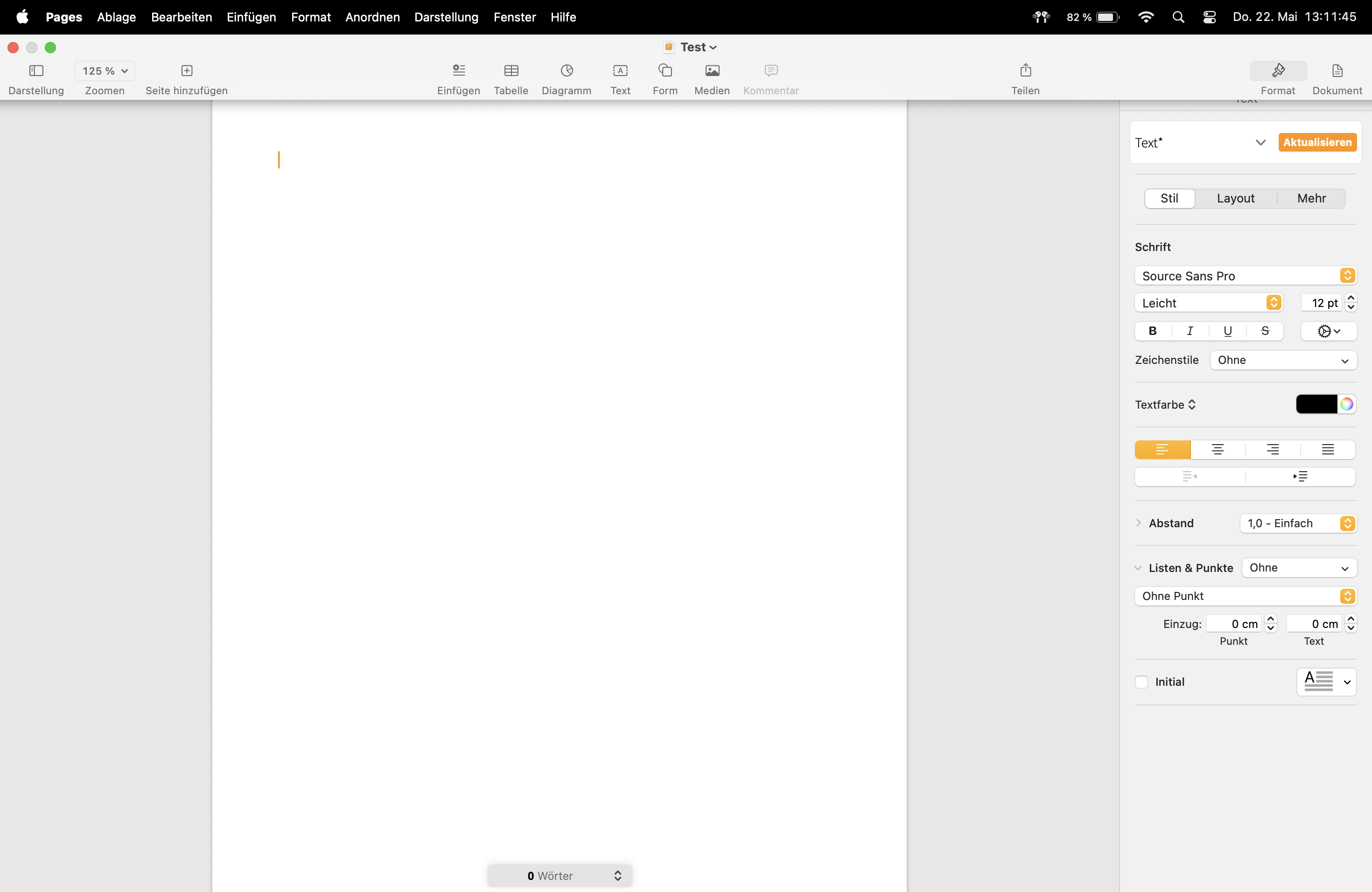The width and height of the screenshot is (1372, 892).
Task: Click the Aktualisieren button
Action: pos(1316,142)
